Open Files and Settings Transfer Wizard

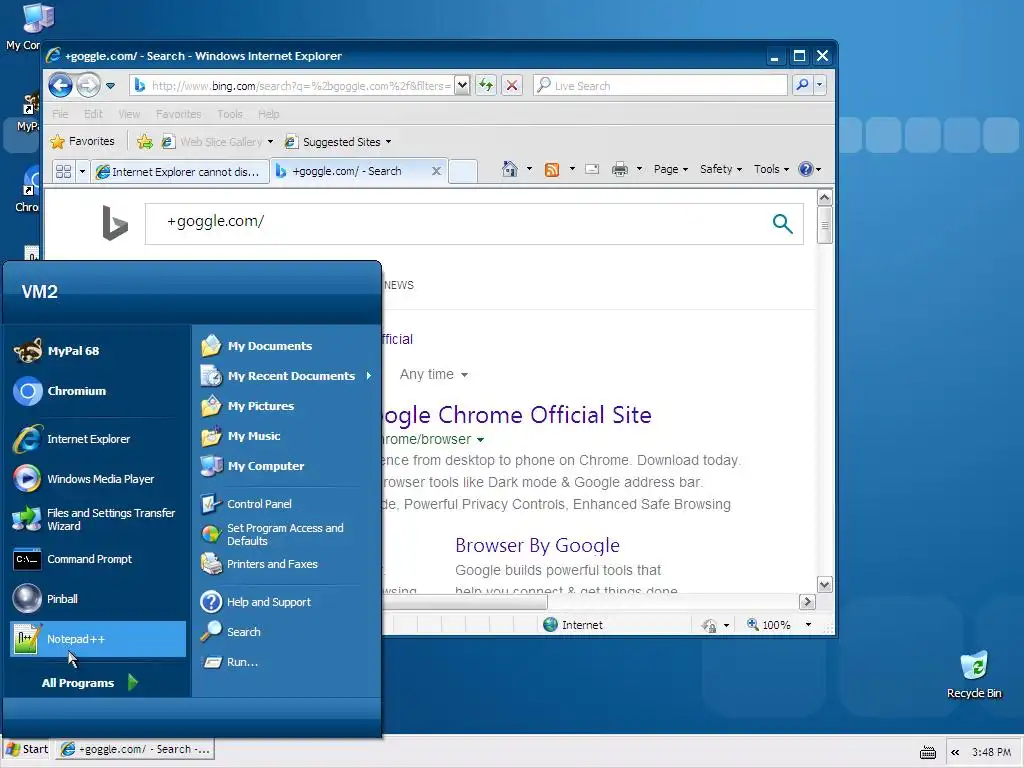click(x=98, y=519)
